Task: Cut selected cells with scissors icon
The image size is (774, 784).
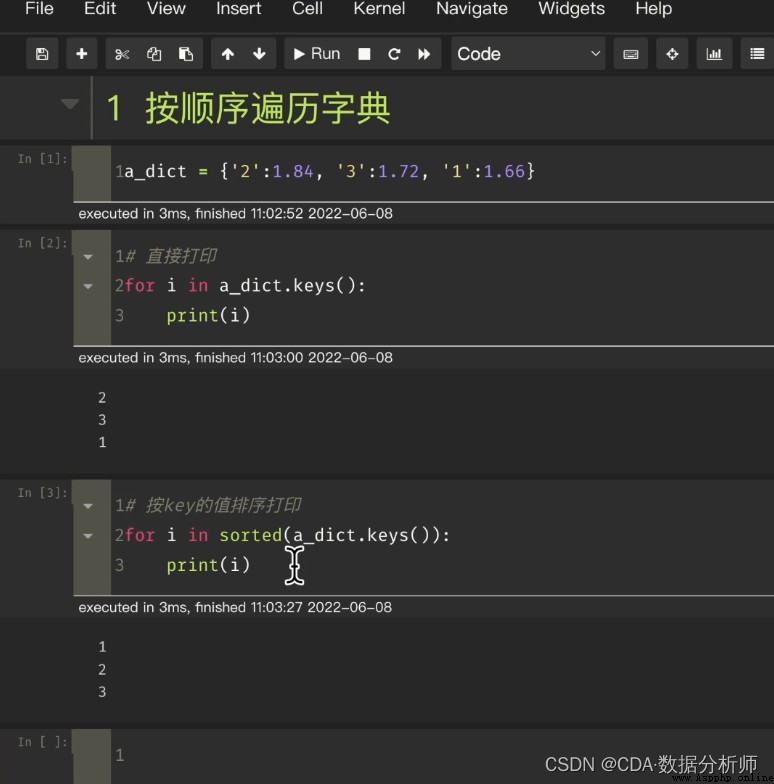Action: 122,54
